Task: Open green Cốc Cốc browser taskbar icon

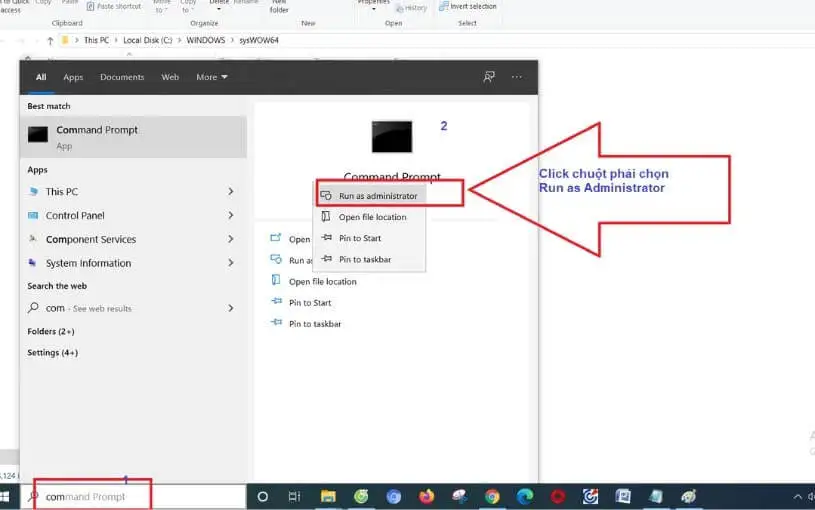Action: [361, 497]
